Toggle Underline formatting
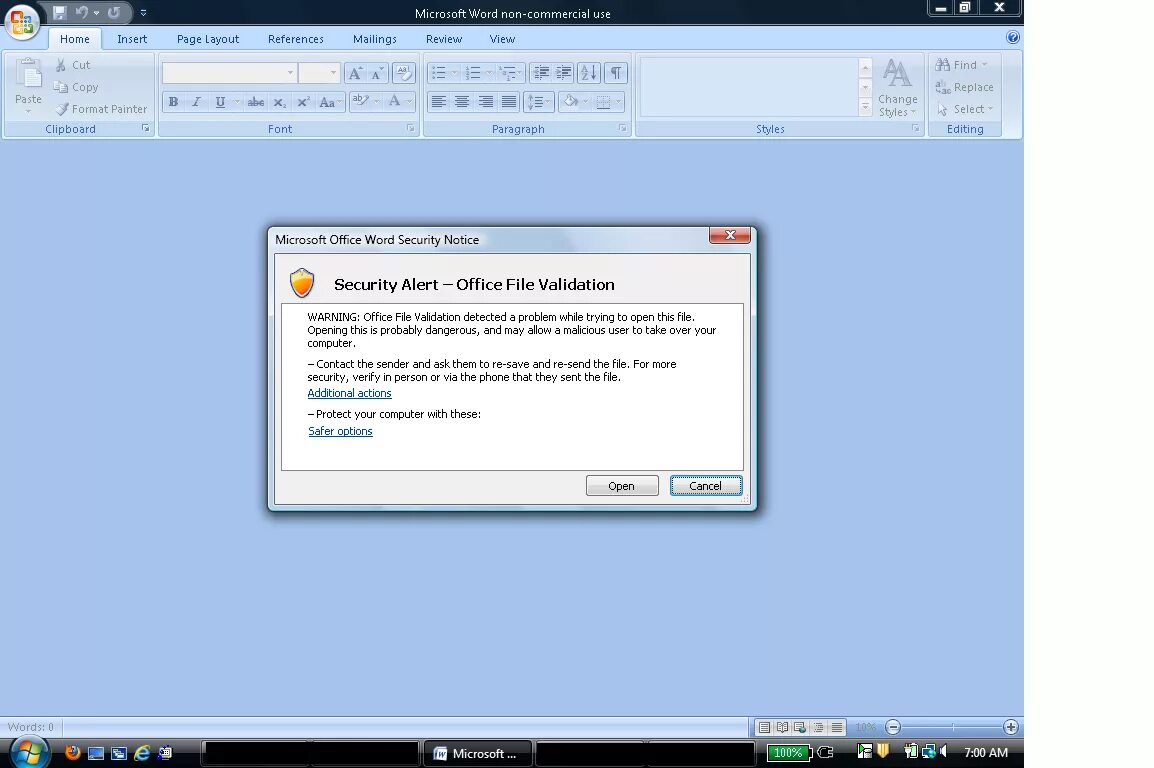The image size is (1154, 768). pos(219,102)
